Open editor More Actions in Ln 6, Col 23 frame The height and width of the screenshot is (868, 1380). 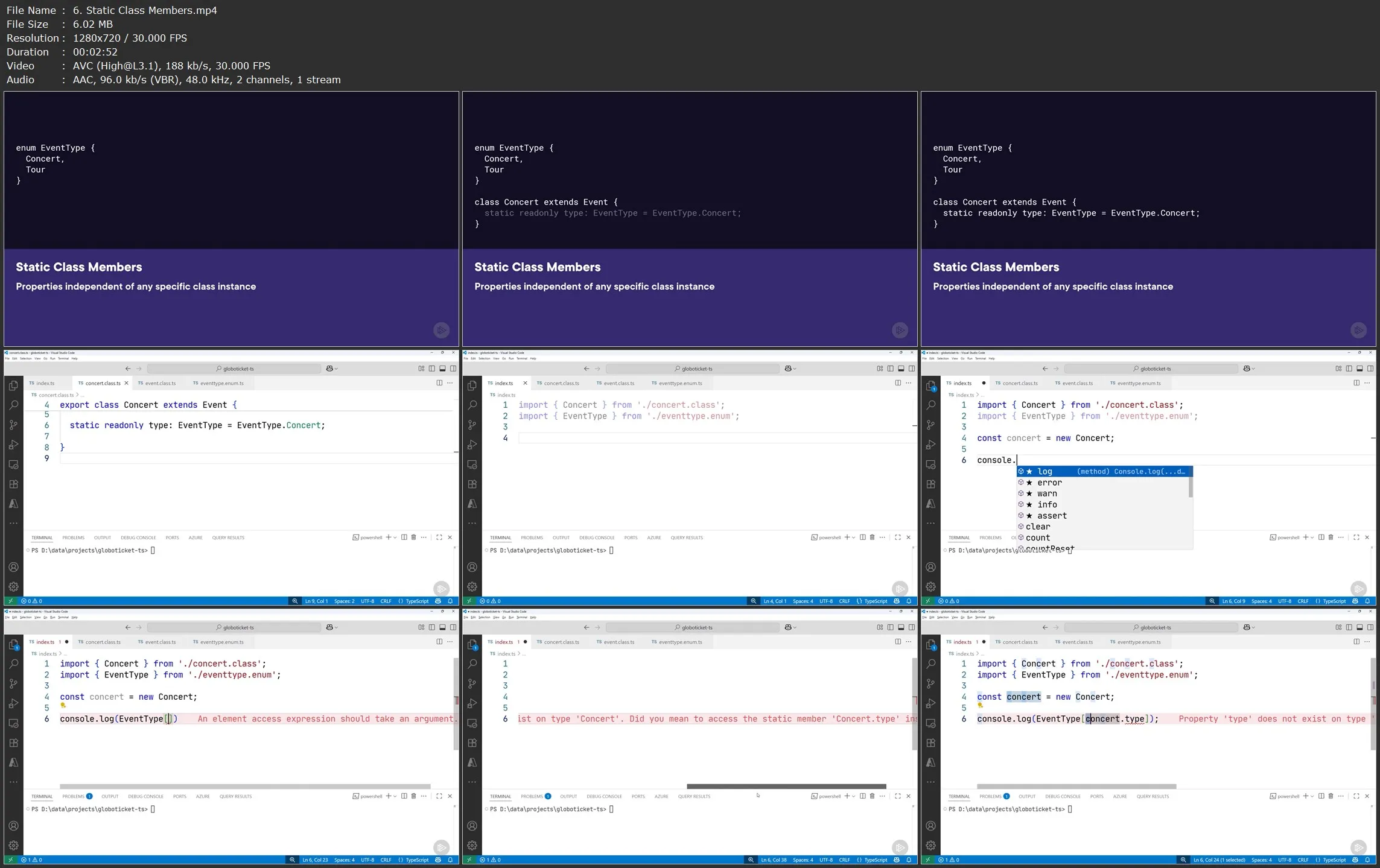(x=450, y=642)
